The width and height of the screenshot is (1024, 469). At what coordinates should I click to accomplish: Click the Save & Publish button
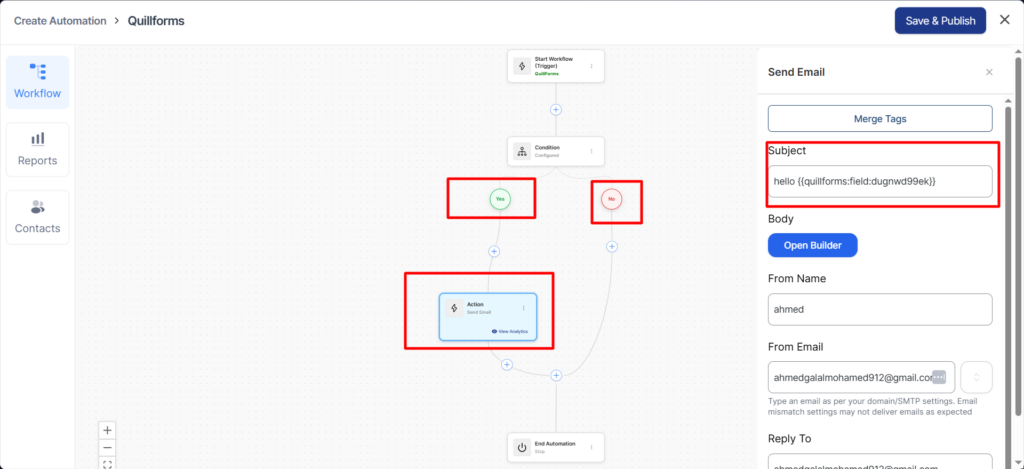point(940,21)
